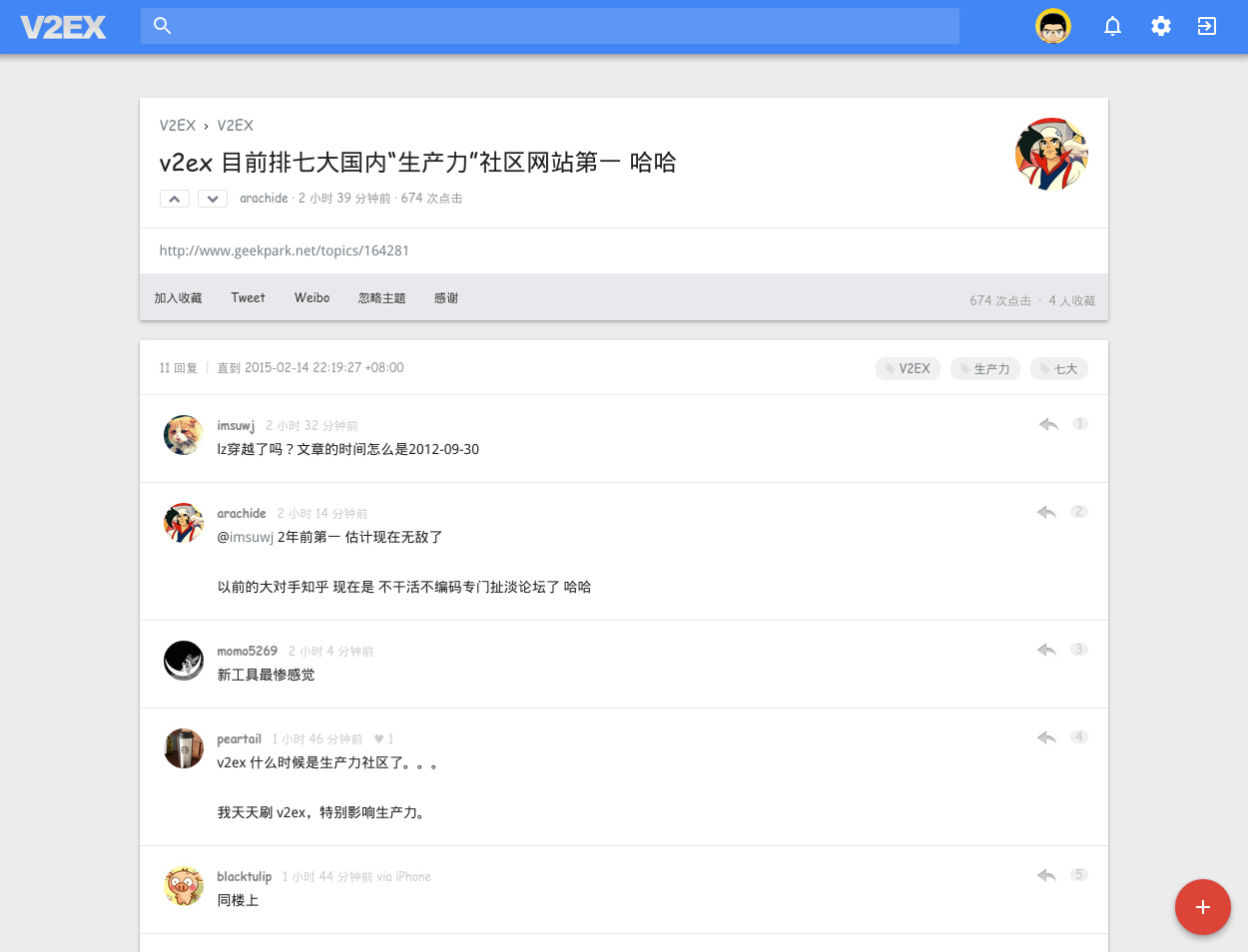Reply to arachide's comment with arrow
1248x952 pixels.
point(1046,513)
